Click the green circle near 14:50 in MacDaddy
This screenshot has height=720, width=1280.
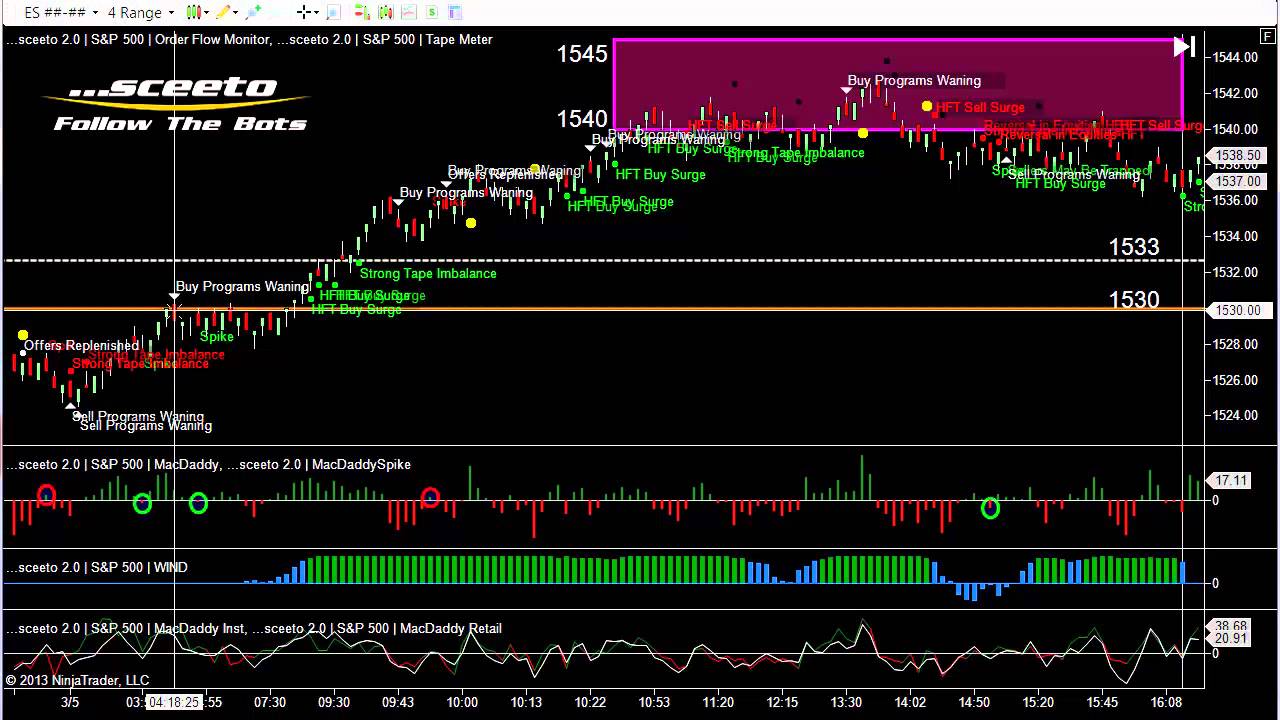(x=990, y=508)
